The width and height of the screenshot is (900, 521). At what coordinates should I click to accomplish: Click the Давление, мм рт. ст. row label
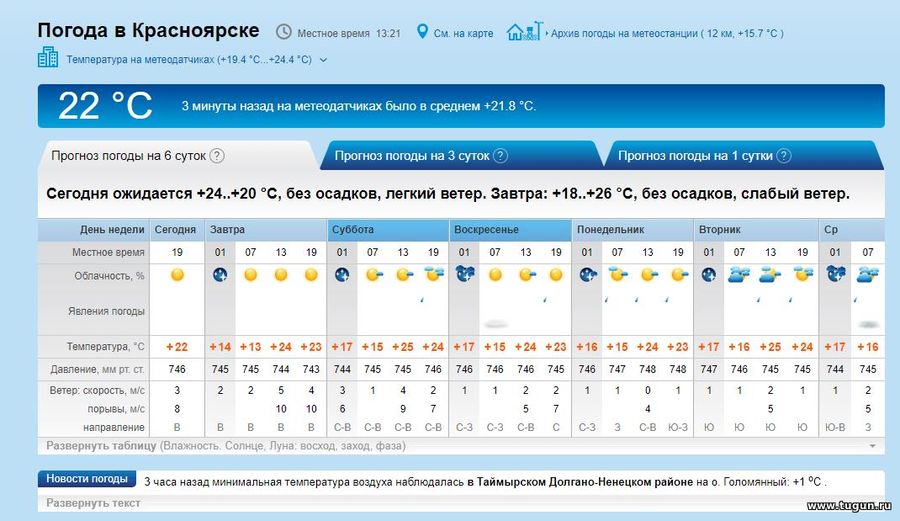pos(98,370)
